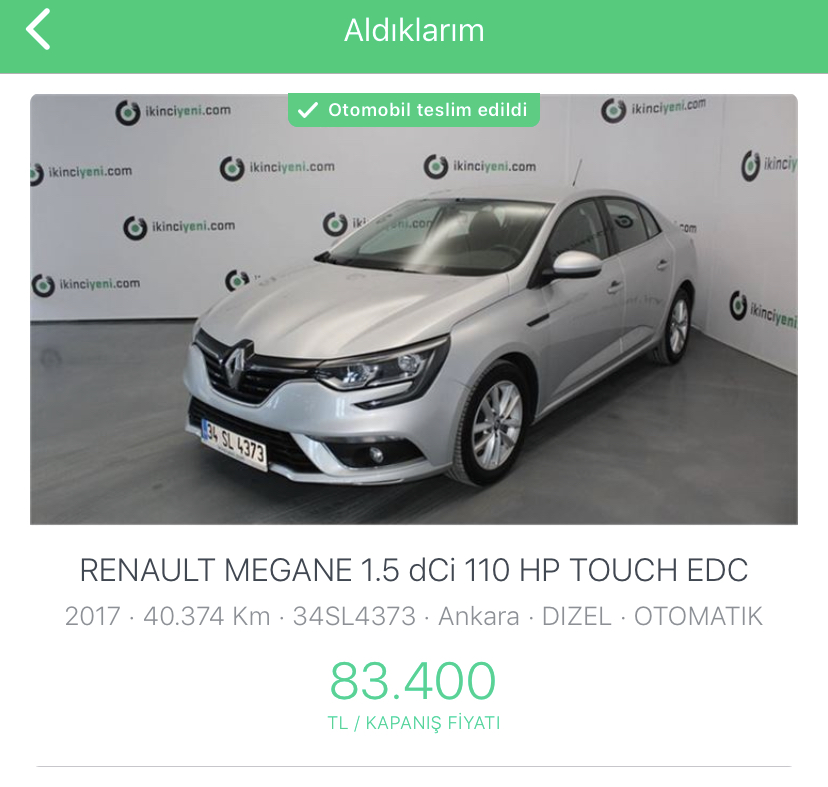Click the Aldıklarım header title

(x=414, y=31)
